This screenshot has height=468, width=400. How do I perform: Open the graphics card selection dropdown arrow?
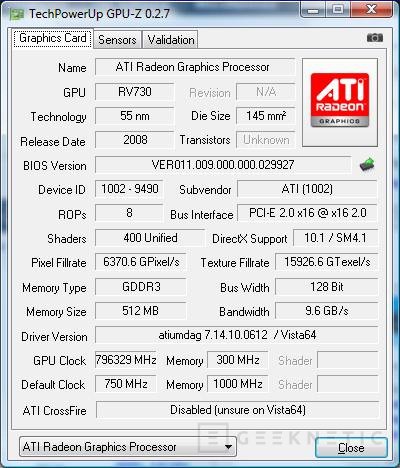[228, 447]
